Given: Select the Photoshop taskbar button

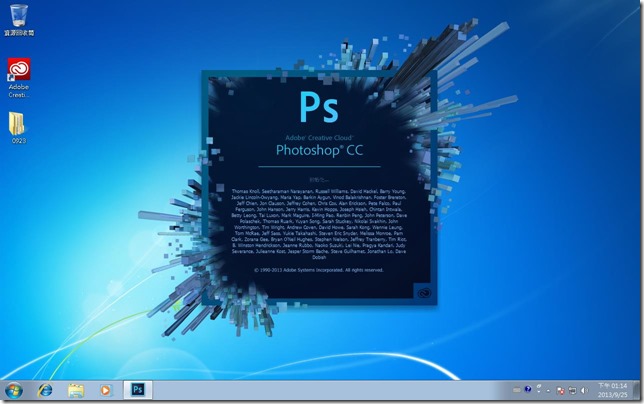Looking at the screenshot, I should click(x=138, y=390).
